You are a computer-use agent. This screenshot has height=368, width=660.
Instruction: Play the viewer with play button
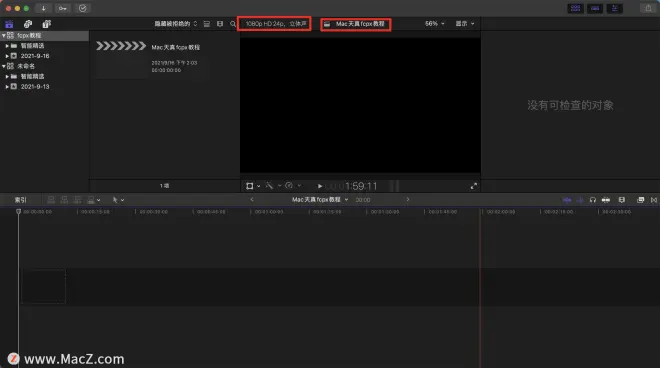coord(320,186)
